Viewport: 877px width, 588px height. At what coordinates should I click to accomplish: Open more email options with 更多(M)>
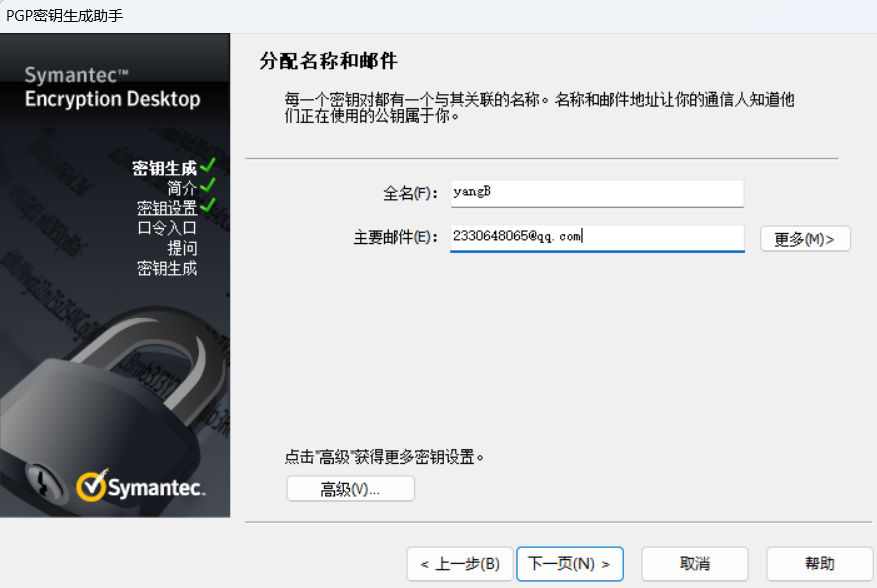tap(805, 239)
